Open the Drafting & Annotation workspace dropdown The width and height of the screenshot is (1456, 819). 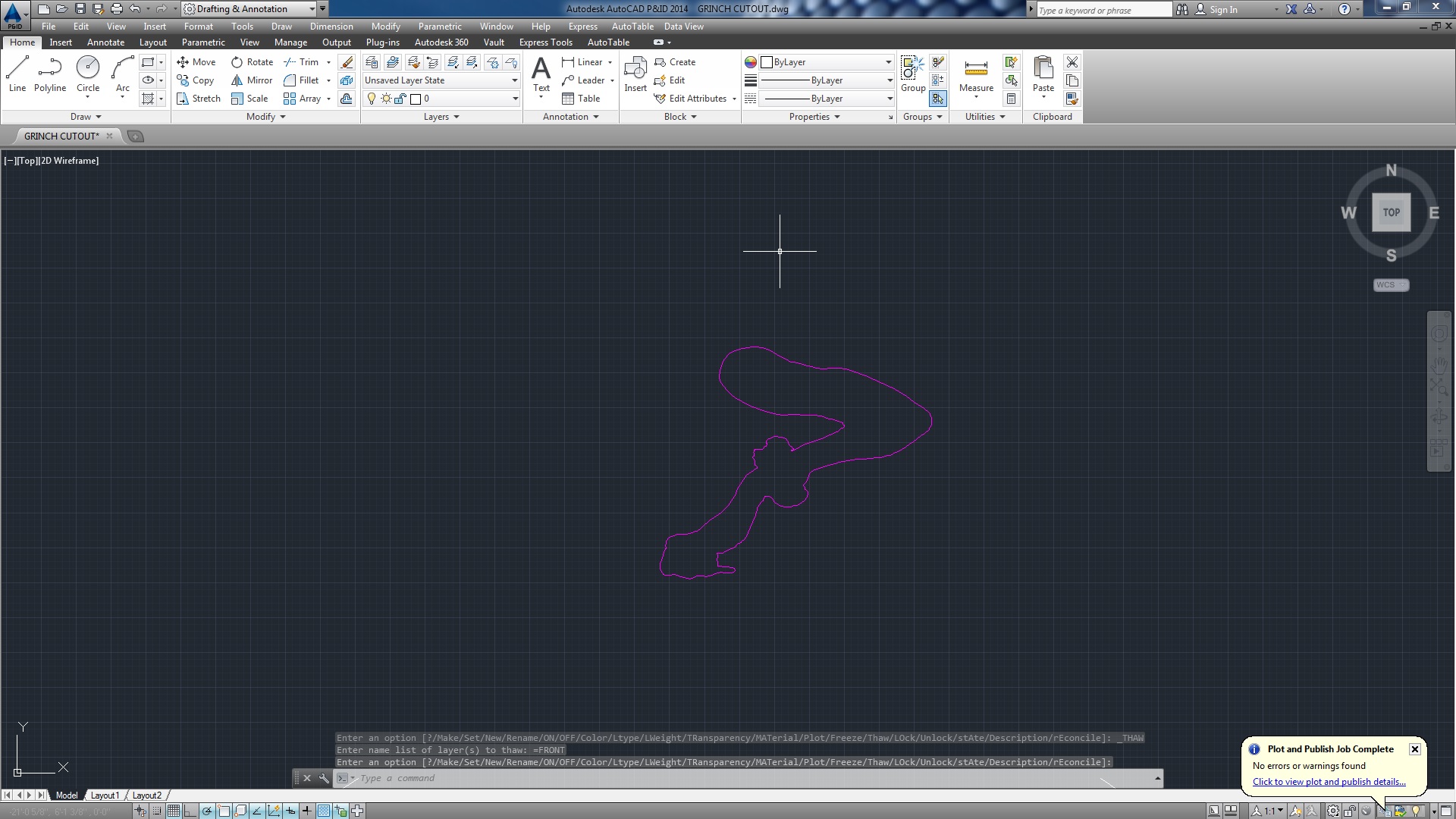[249, 9]
